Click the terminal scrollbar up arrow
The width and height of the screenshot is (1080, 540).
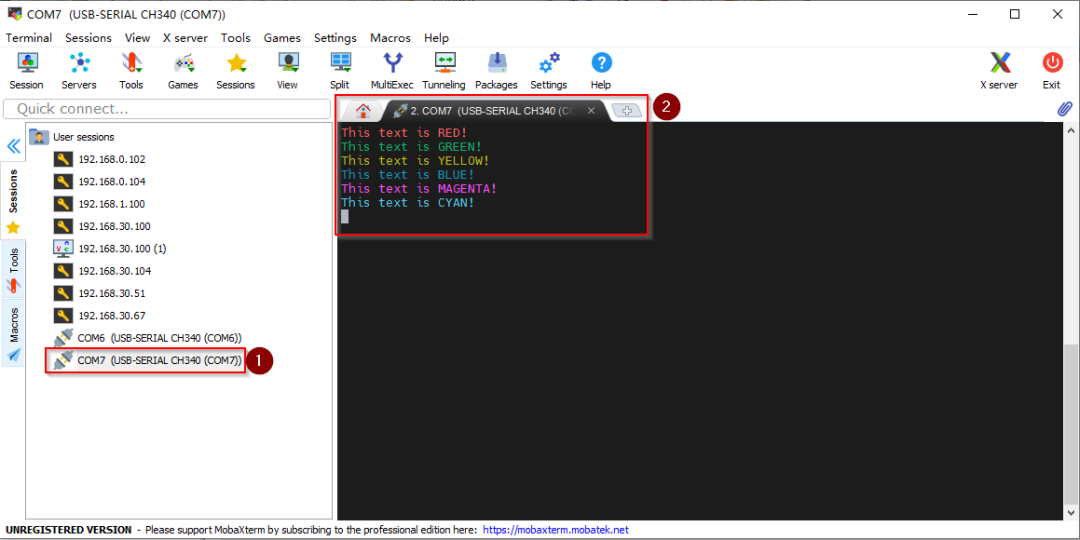(x=1070, y=130)
